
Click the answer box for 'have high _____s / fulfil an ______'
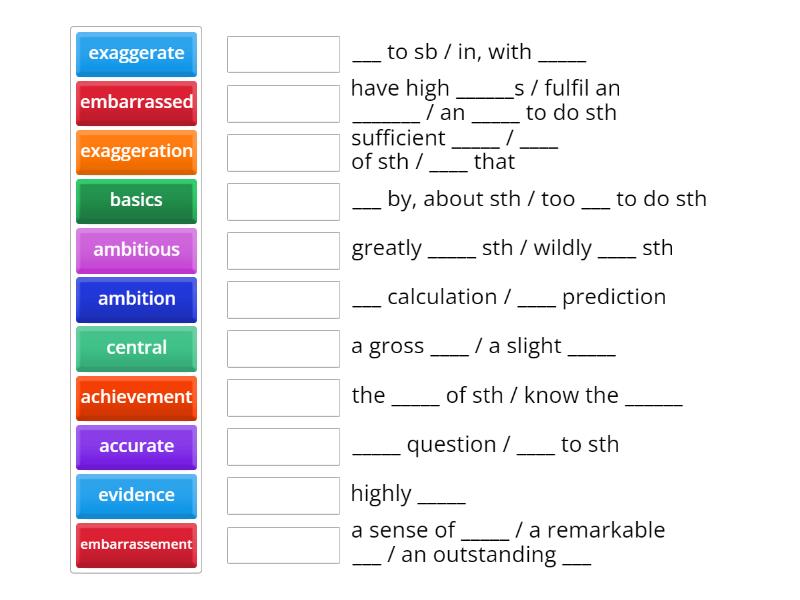[x=283, y=103]
